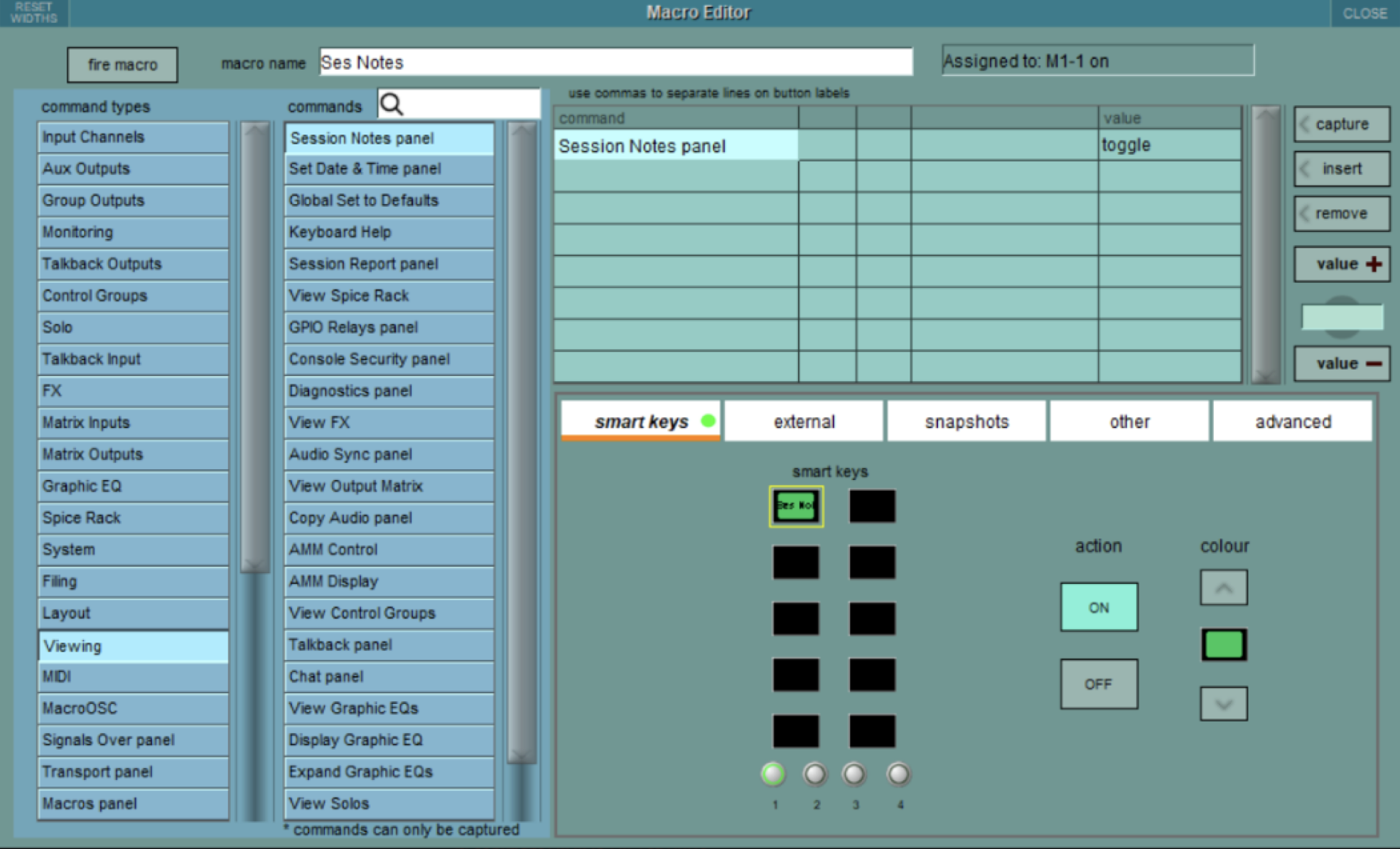Open the advanced tab
The width and height of the screenshot is (1400, 849).
pyautogui.click(x=1292, y=422)
